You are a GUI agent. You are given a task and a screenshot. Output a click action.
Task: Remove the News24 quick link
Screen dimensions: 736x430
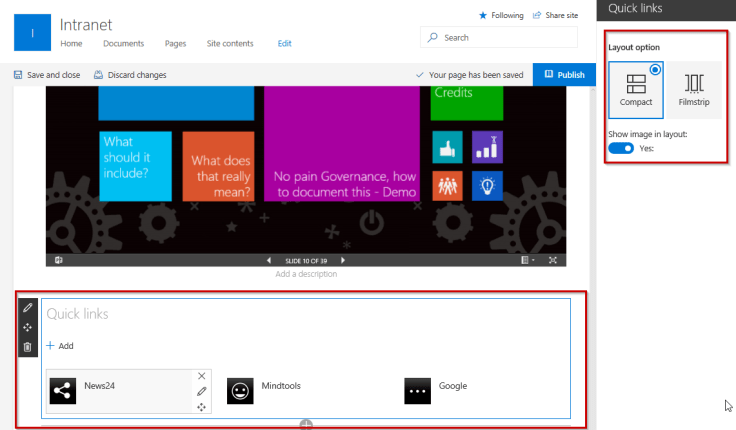[x=201, y=376]
